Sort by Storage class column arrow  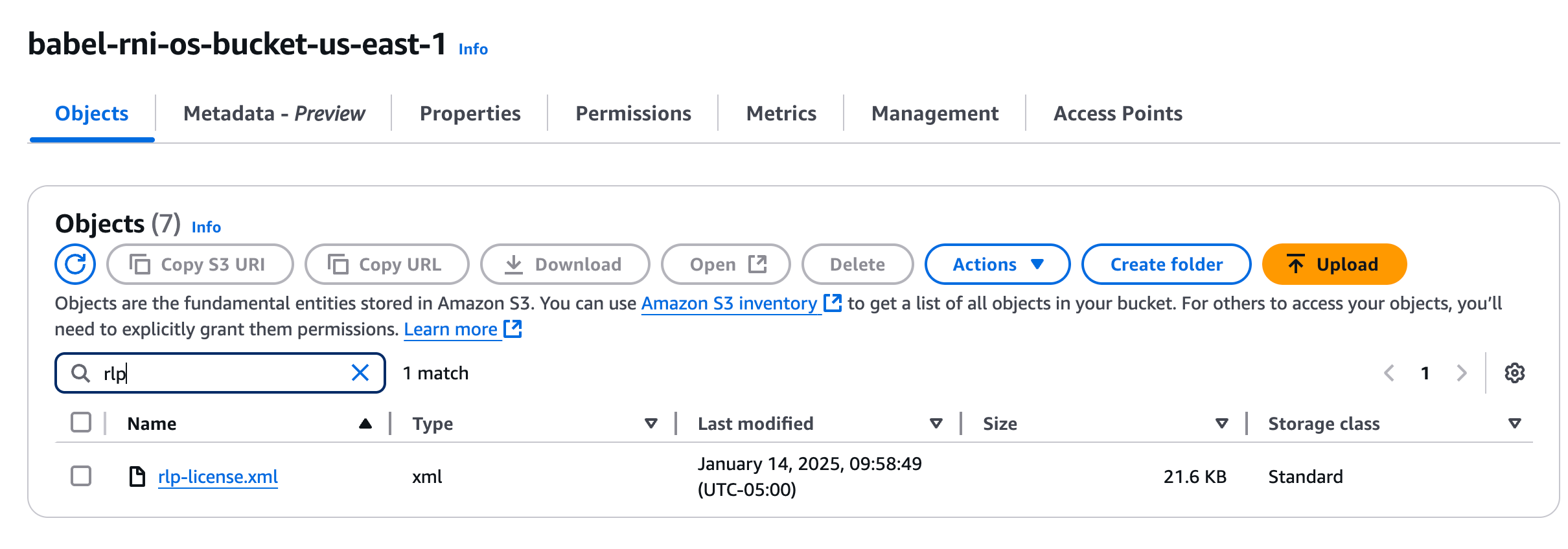[x=1515, y=423]
